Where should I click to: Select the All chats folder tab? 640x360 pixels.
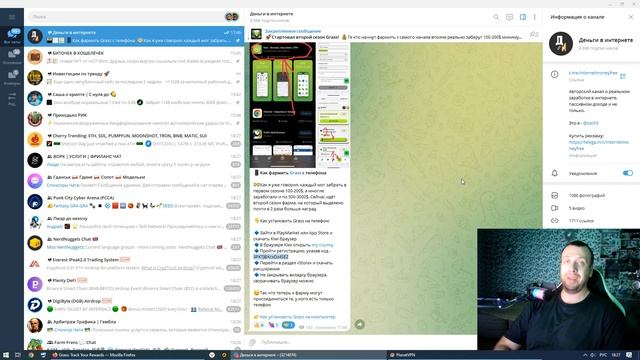[12, 36]
